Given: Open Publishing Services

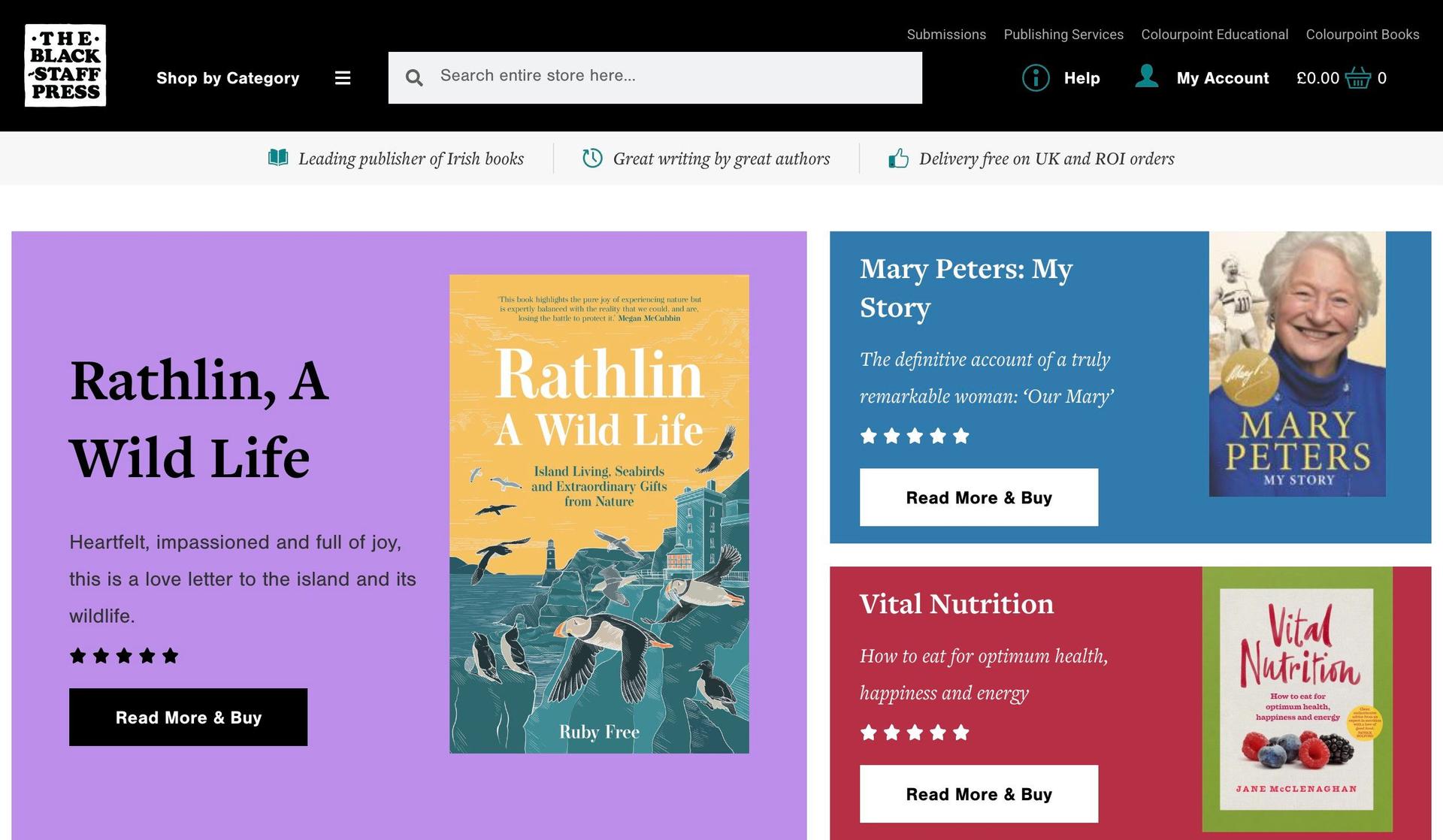Looking at the screenshot, I should pos(1063,35).
